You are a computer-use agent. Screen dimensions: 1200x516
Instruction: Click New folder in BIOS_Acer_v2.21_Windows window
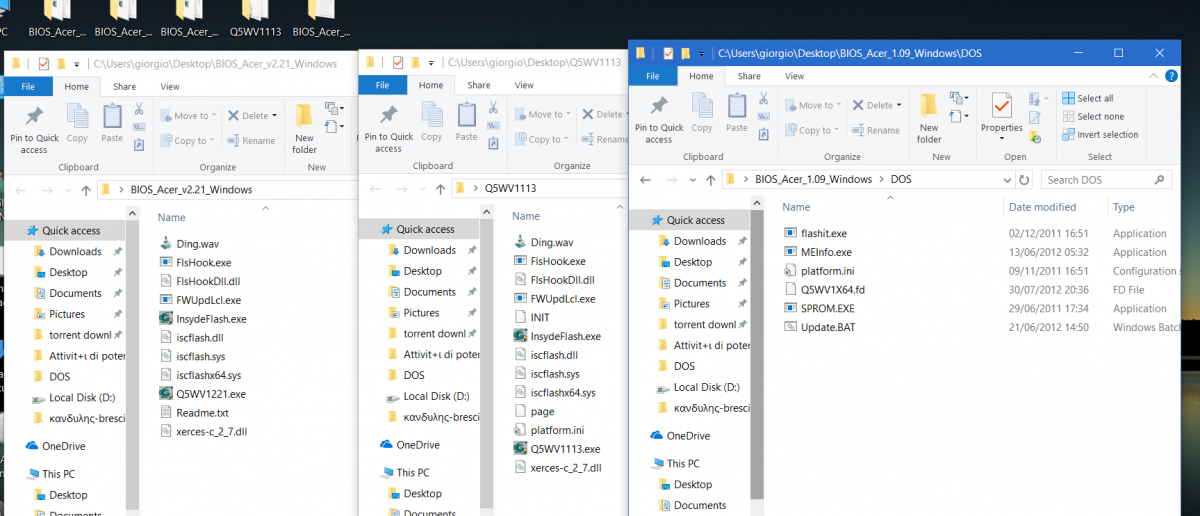pos(304,127)
